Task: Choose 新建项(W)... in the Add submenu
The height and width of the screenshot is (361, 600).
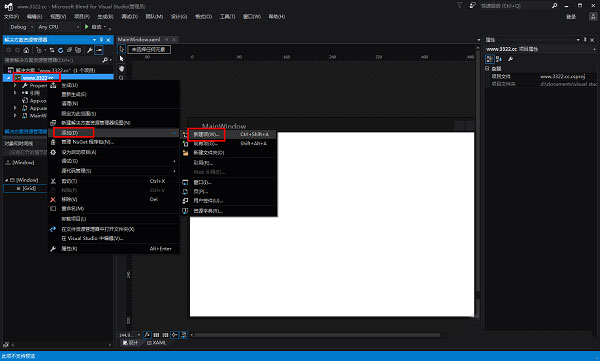Action: tap(228, 134)
